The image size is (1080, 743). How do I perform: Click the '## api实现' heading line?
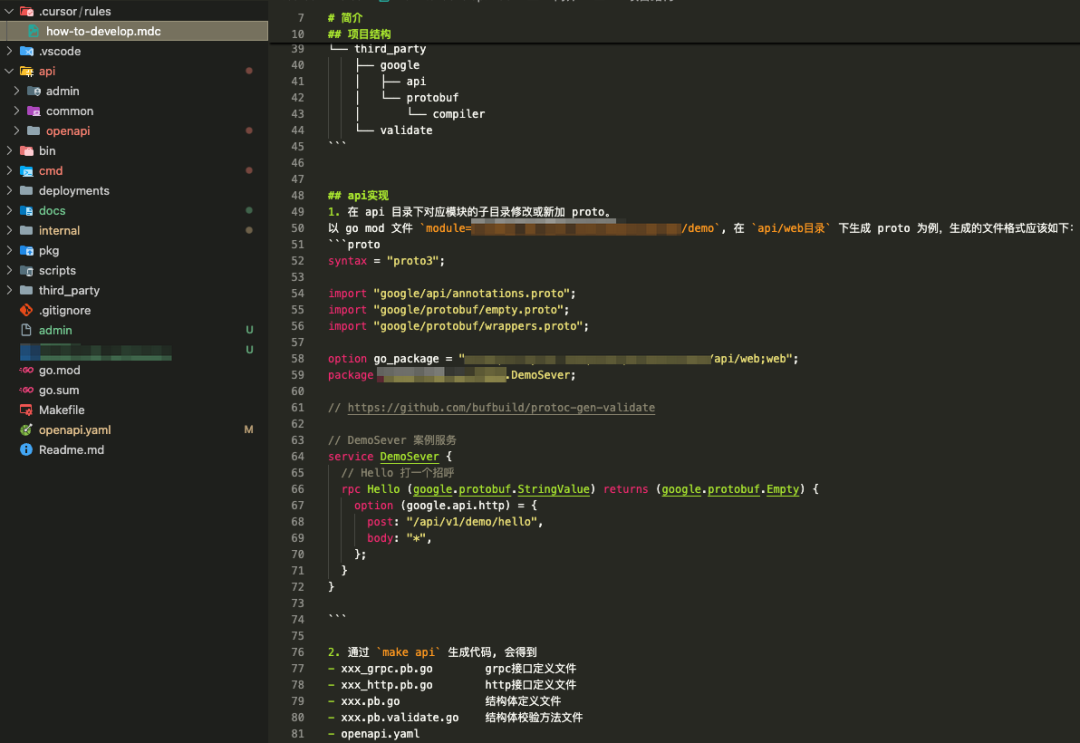[x=358, y=196]
